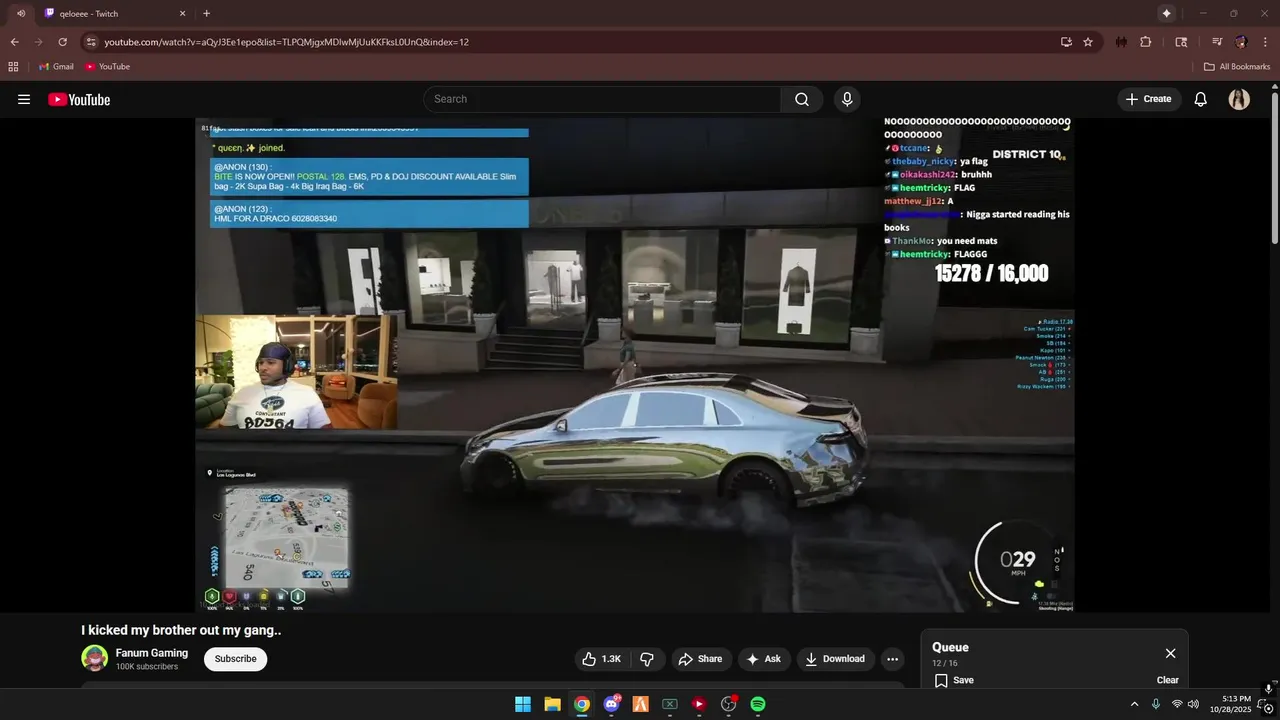Open the Windows Start menu
Viewport: 1280px width, 720px height.
coord(523,704)
